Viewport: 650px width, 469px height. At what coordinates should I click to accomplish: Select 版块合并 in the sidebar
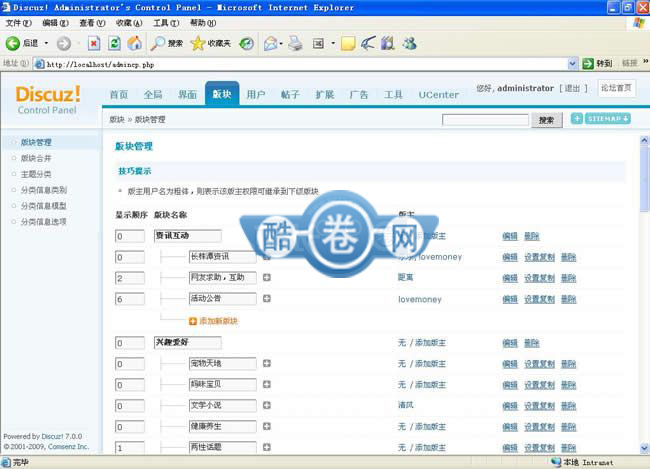pos(36,158)
